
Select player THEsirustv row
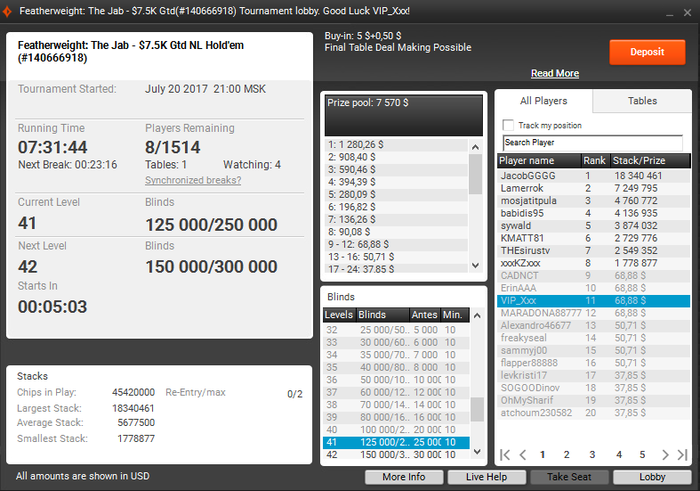[x=593, y=251]
